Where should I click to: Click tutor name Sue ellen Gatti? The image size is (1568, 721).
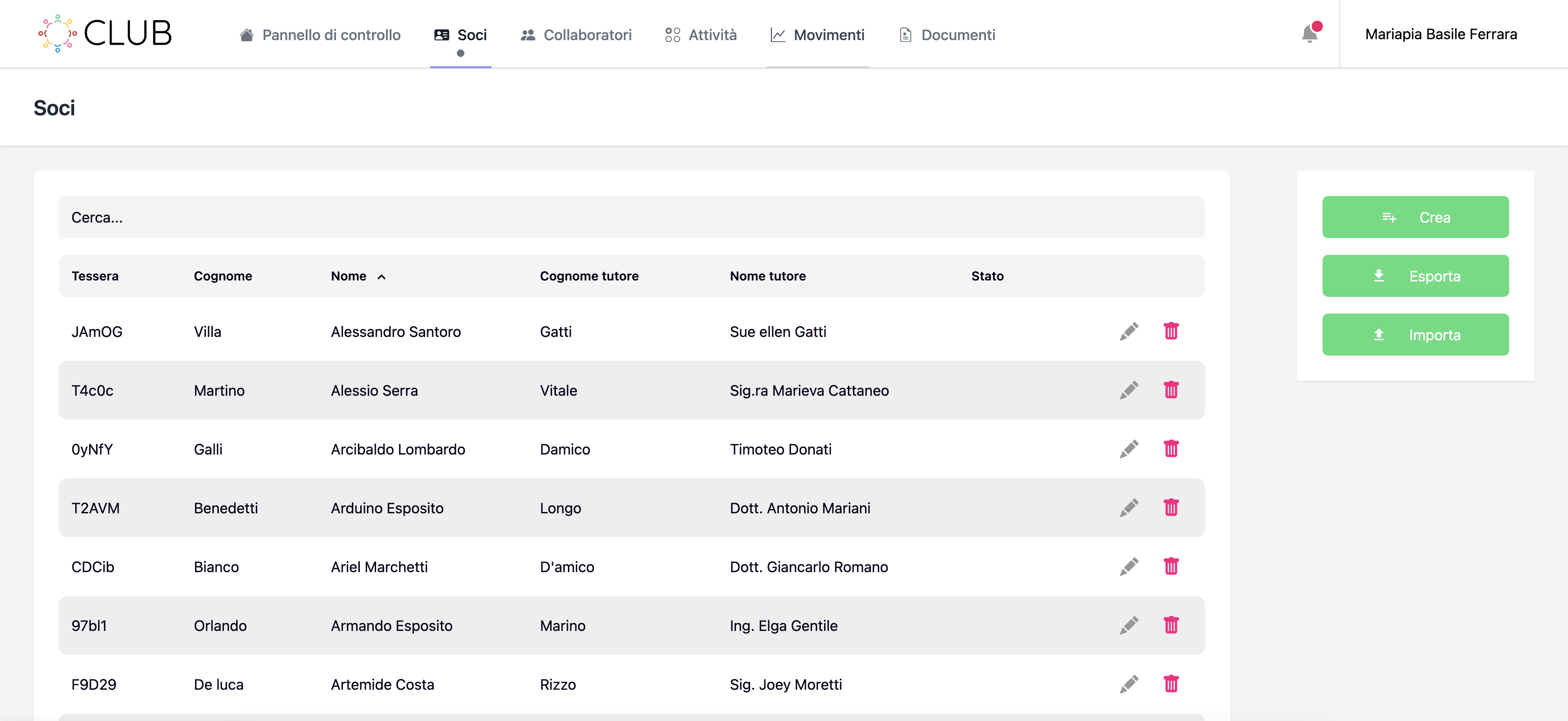pos(778,331)
